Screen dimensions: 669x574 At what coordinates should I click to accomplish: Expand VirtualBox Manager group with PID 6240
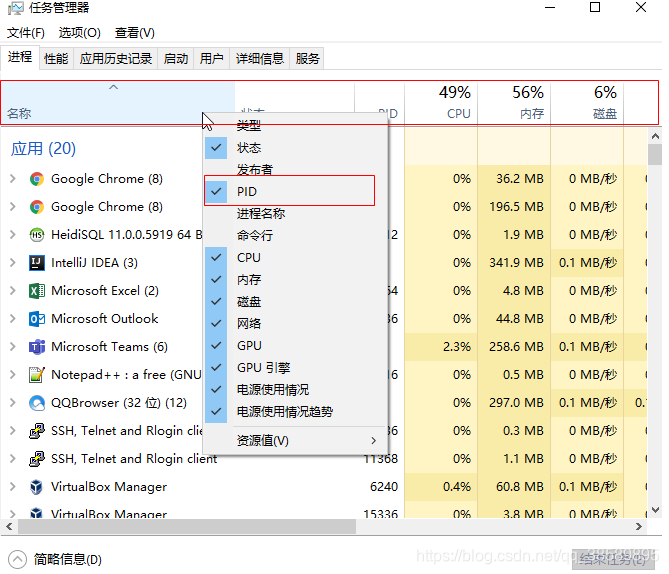click(x=13, y=487)
